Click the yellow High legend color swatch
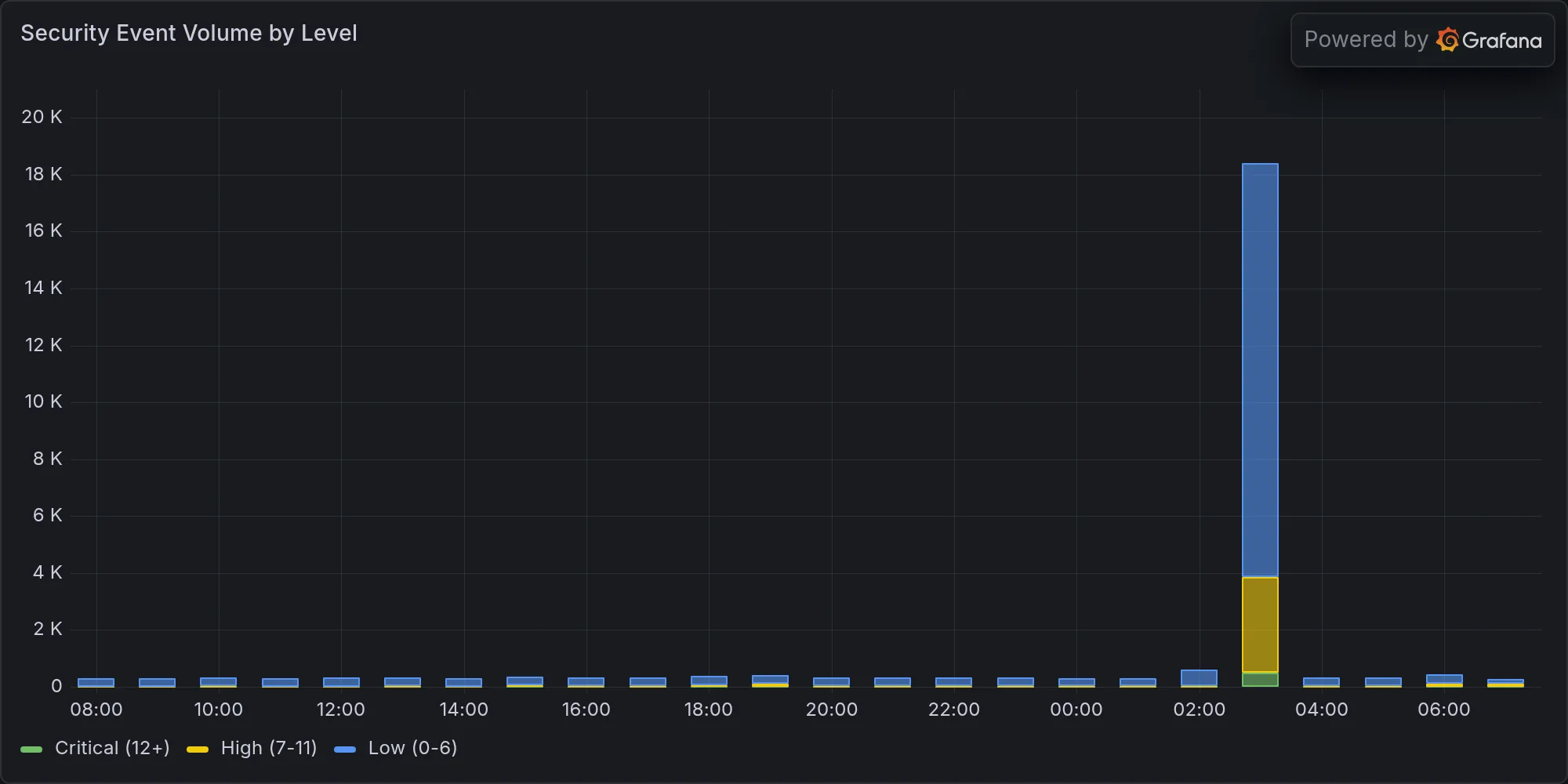 [x=198, y=750]
